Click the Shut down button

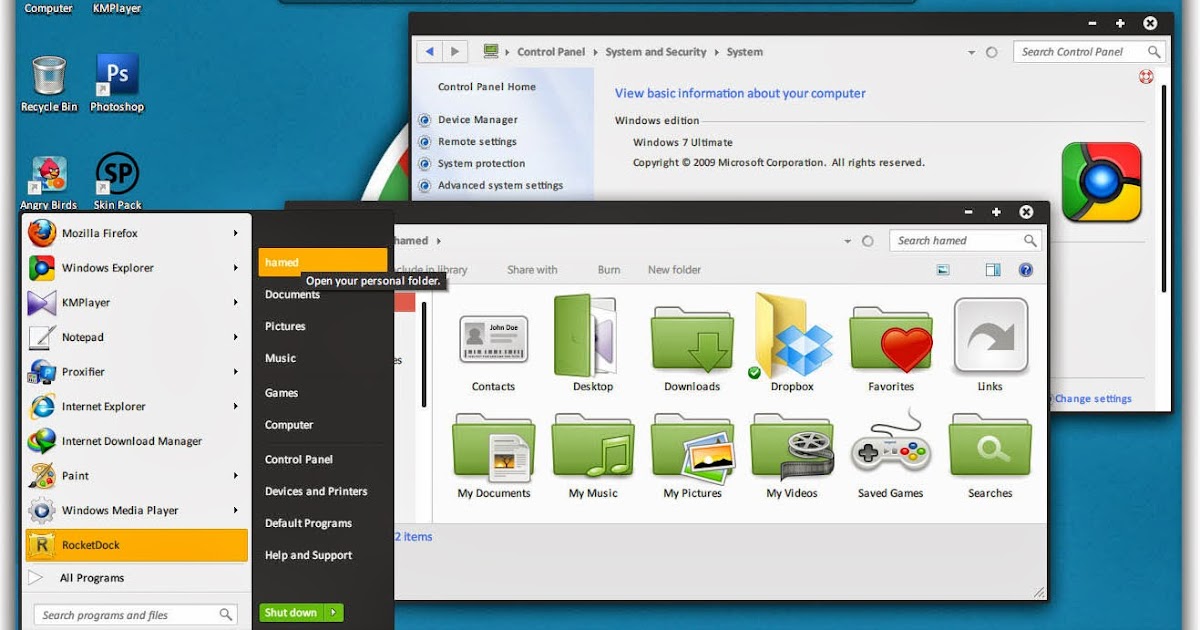[291, 613]
